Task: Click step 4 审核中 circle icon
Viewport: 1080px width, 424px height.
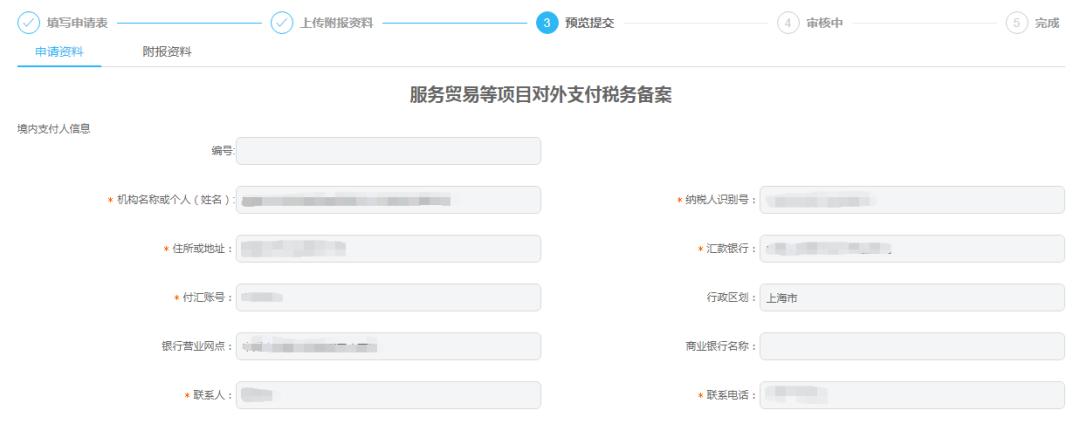Action: (x=788, y=23)
